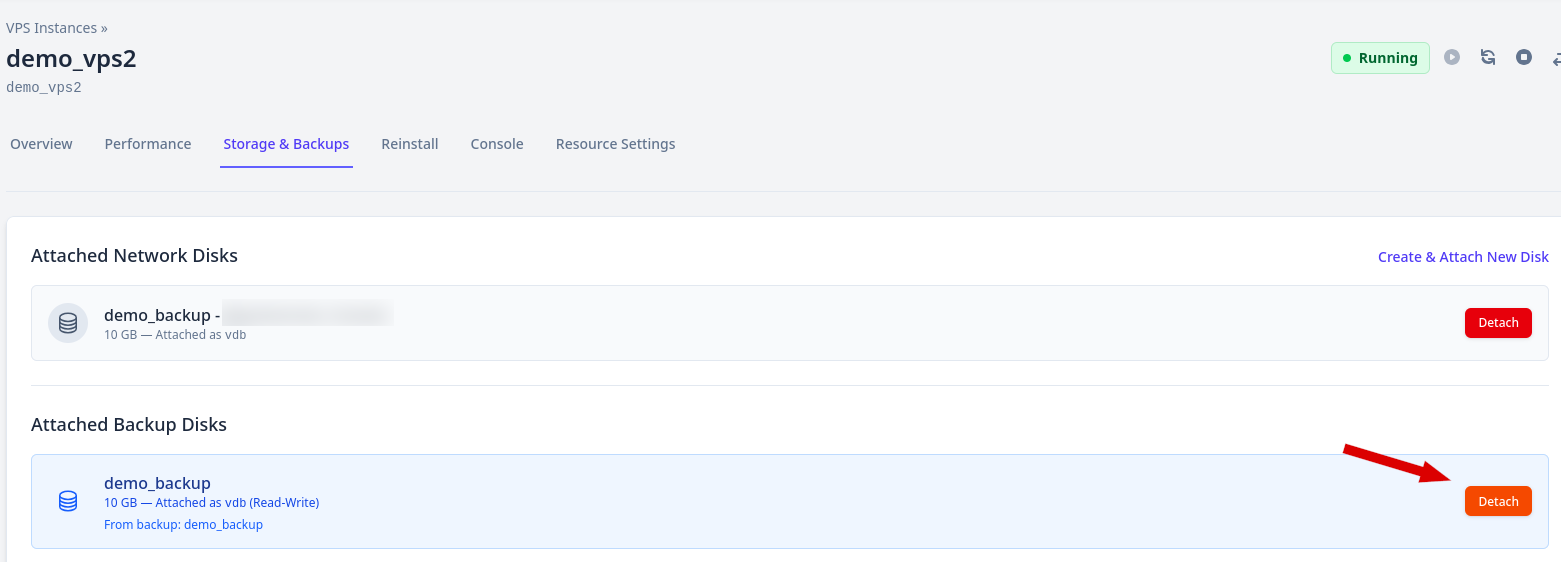The width and height of the screenshot is (1561, 562).
Task: Select the Storage & Backups tab
Action: (x=286, y=144)
